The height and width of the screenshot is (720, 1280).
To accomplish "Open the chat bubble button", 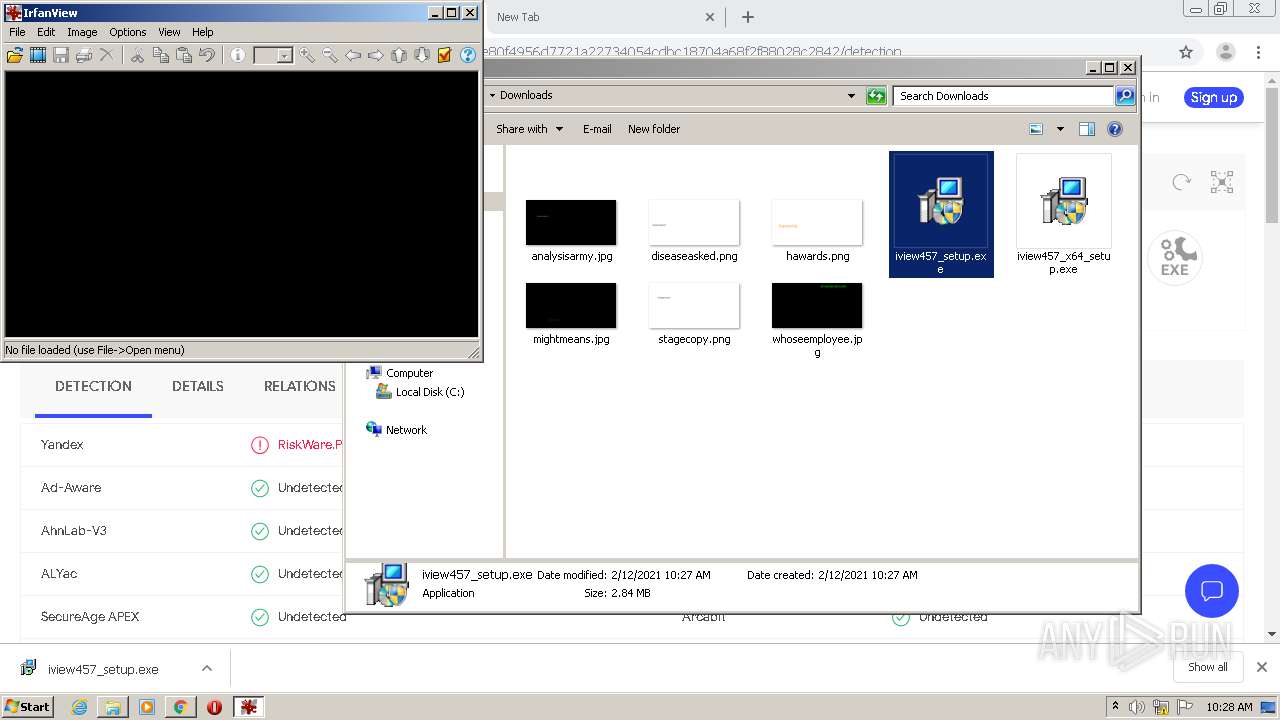I will tap(1212, 590).
